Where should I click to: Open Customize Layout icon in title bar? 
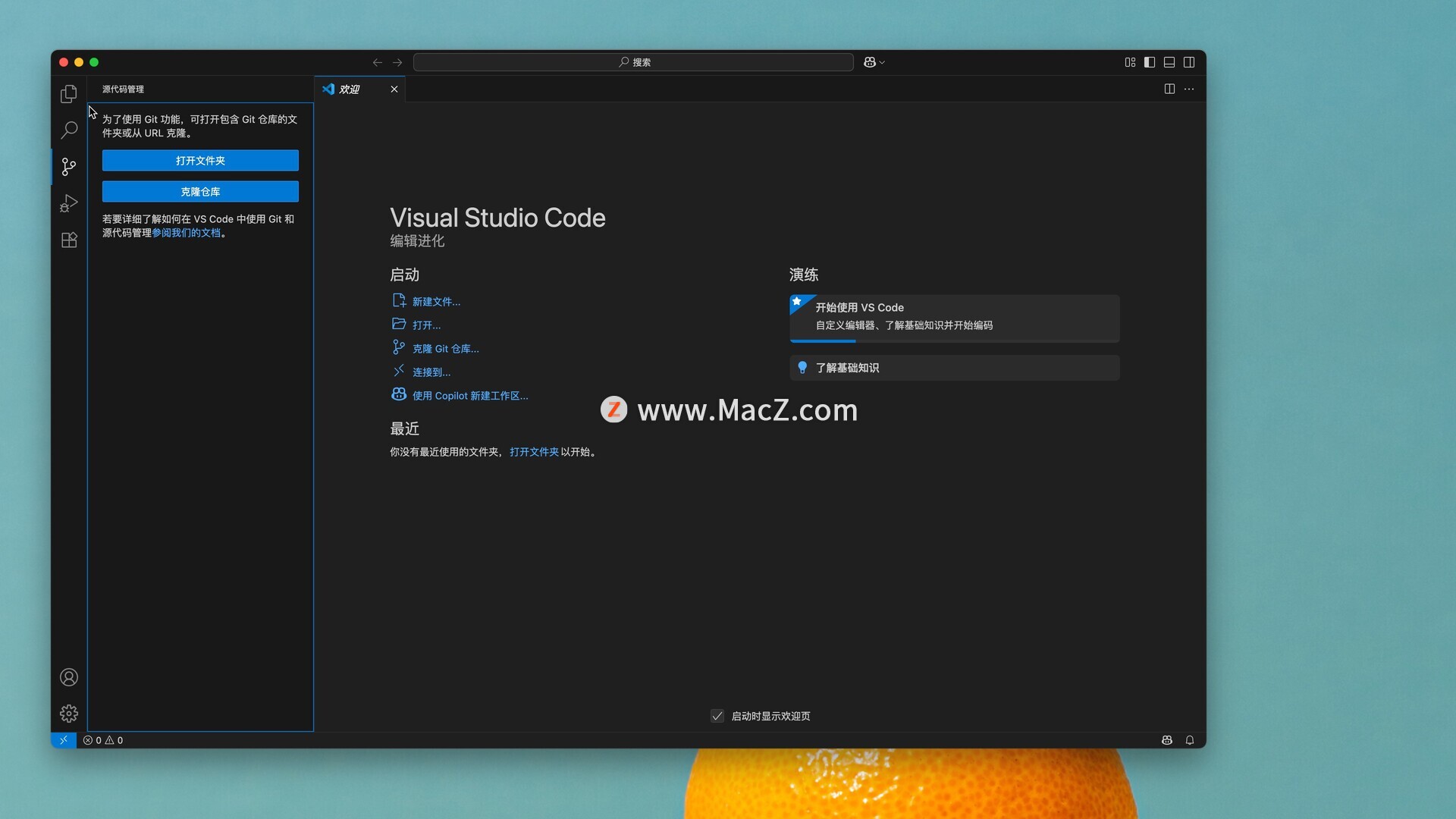point(1130,62)
